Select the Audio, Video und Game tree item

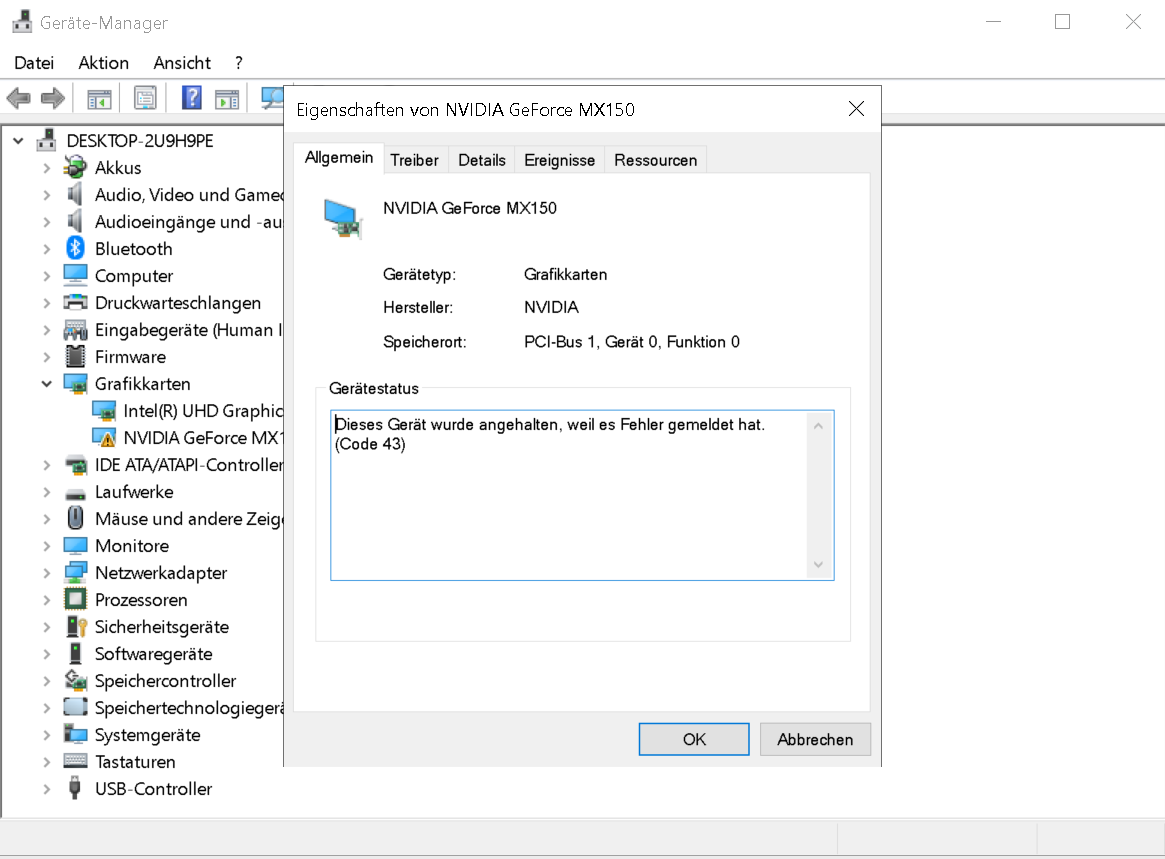(x=189, y=195)
